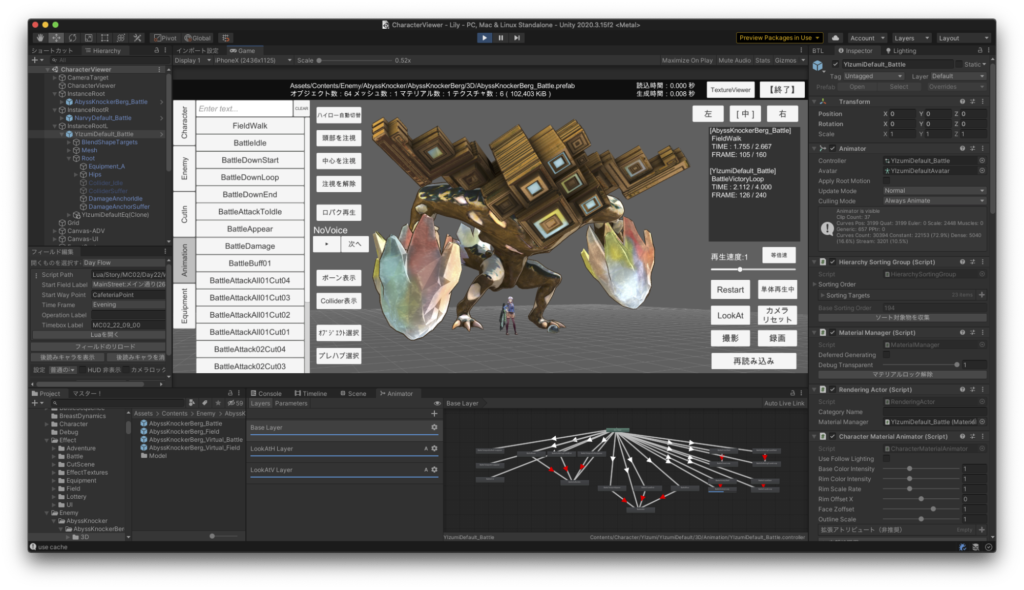Enable Apply Root Motion checkbox
Screen dimensions: 1024x590
[887, 181]
